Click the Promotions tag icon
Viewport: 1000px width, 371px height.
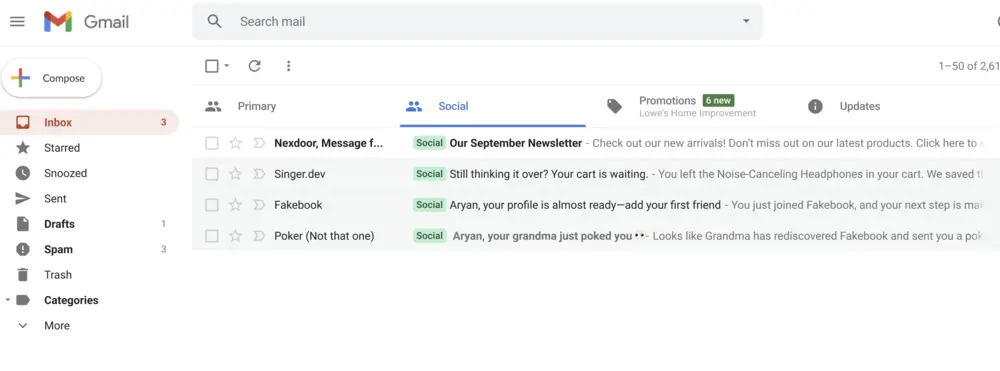click(x=614, y=106)
